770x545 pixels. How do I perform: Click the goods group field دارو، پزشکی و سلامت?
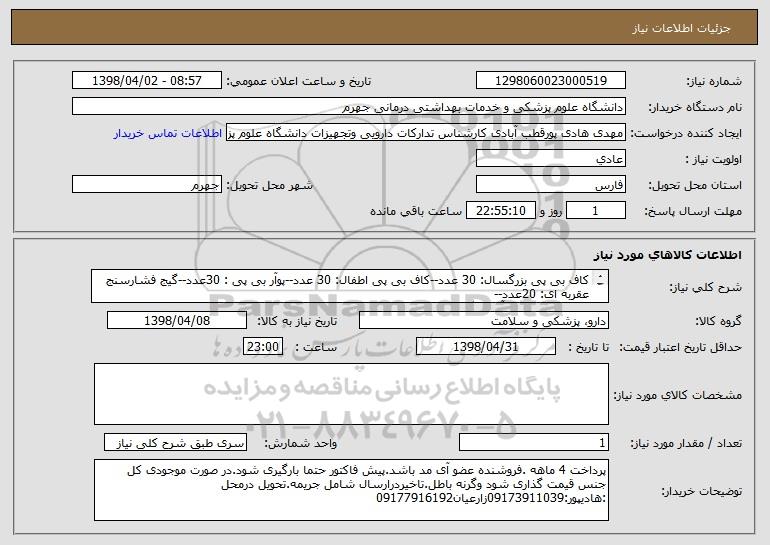point(484,321)
